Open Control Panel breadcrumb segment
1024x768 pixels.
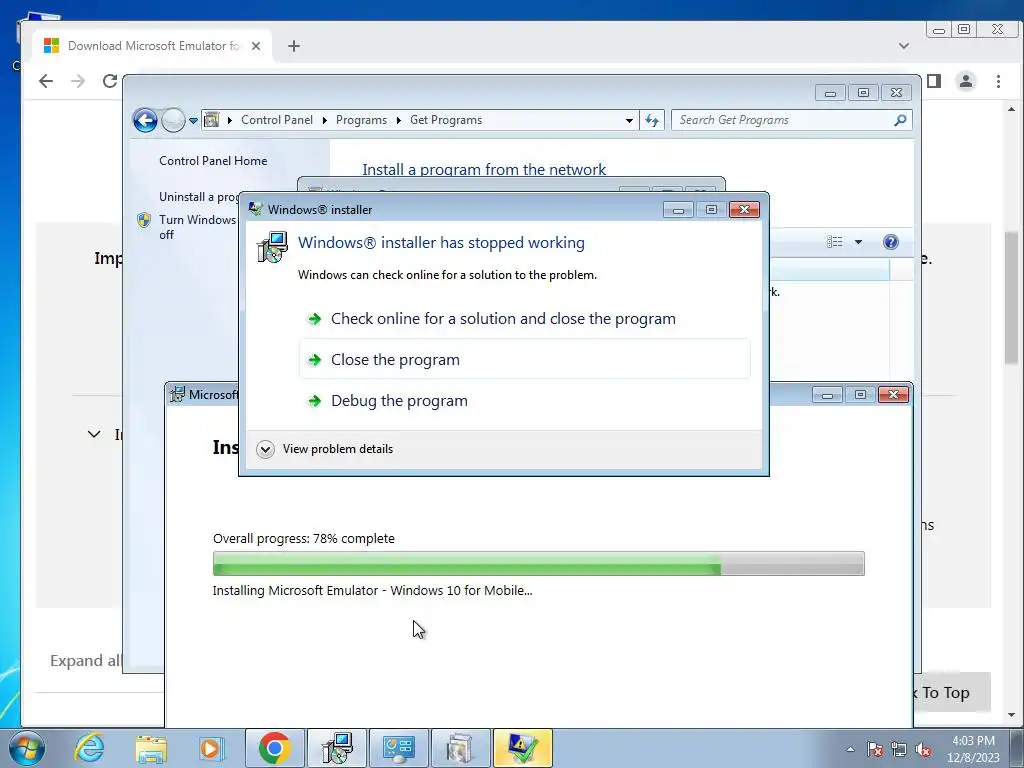click(x=277, y=120)
